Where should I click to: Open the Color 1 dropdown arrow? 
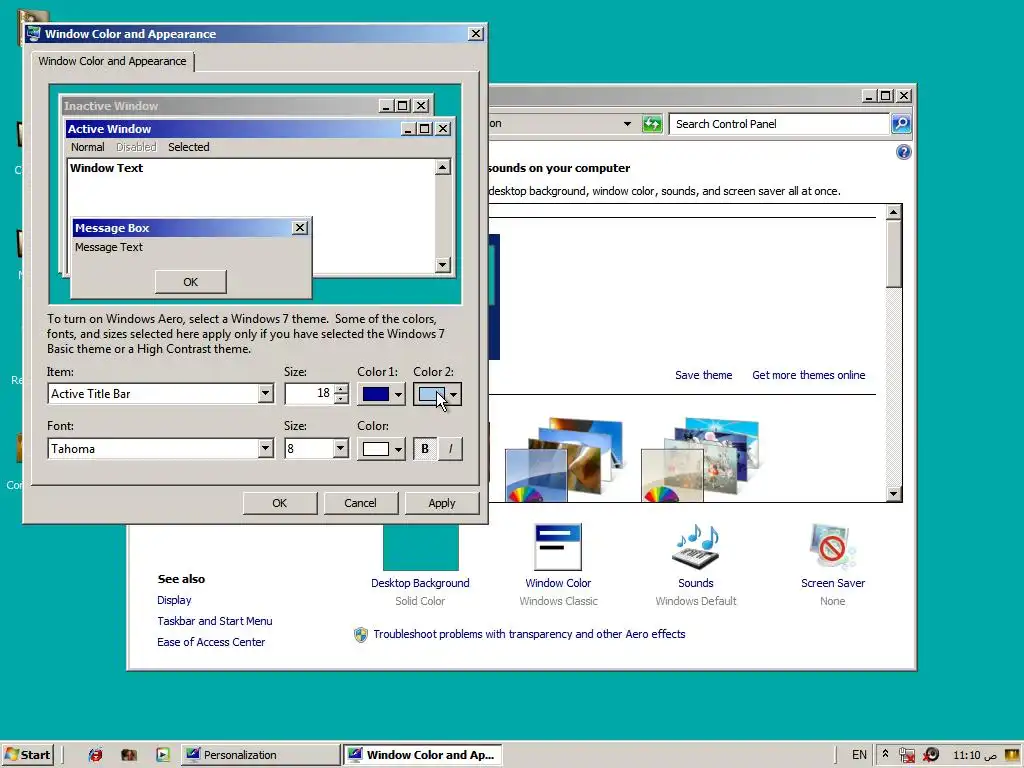[398, 394]
